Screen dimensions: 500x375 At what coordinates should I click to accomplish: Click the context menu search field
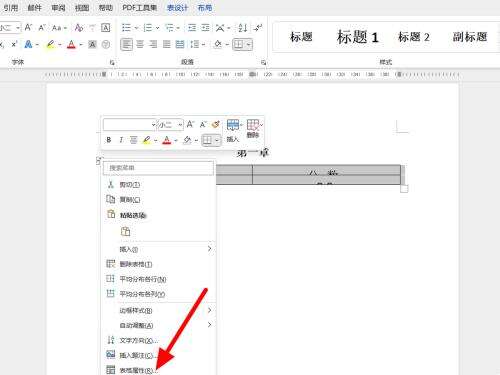(158, 168)
